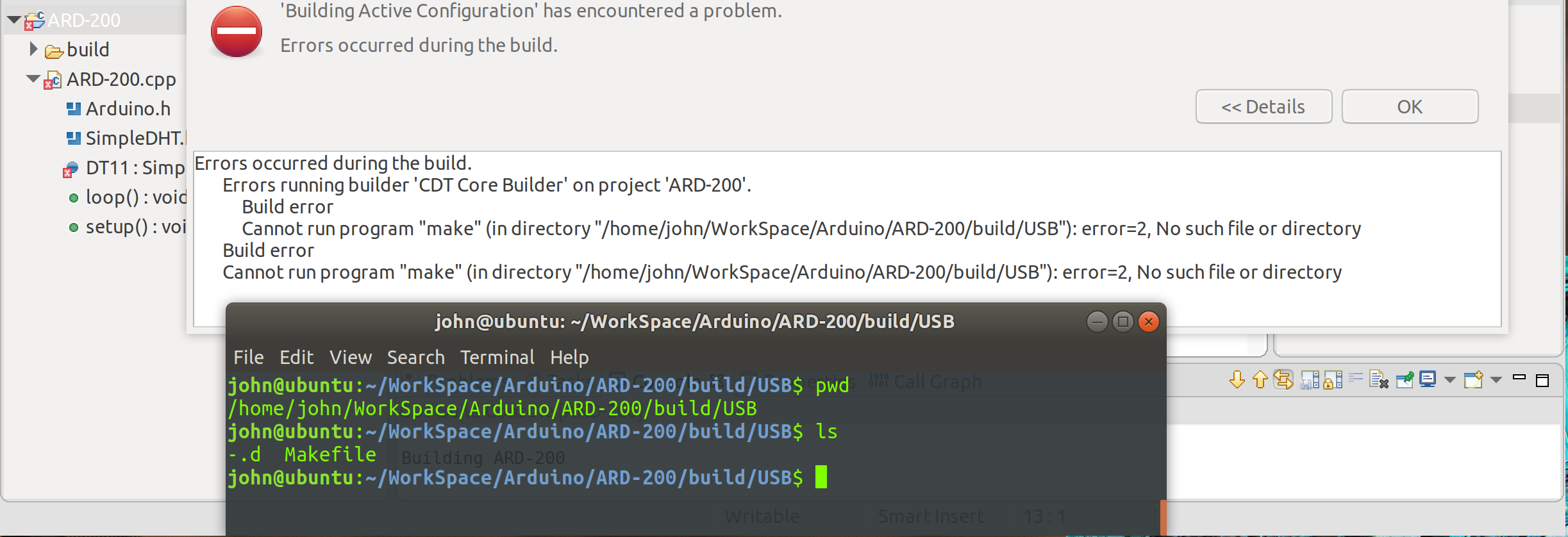Click the Open Console icon
Viewport: 1568px width, 537px height.
coord(1473,380)
